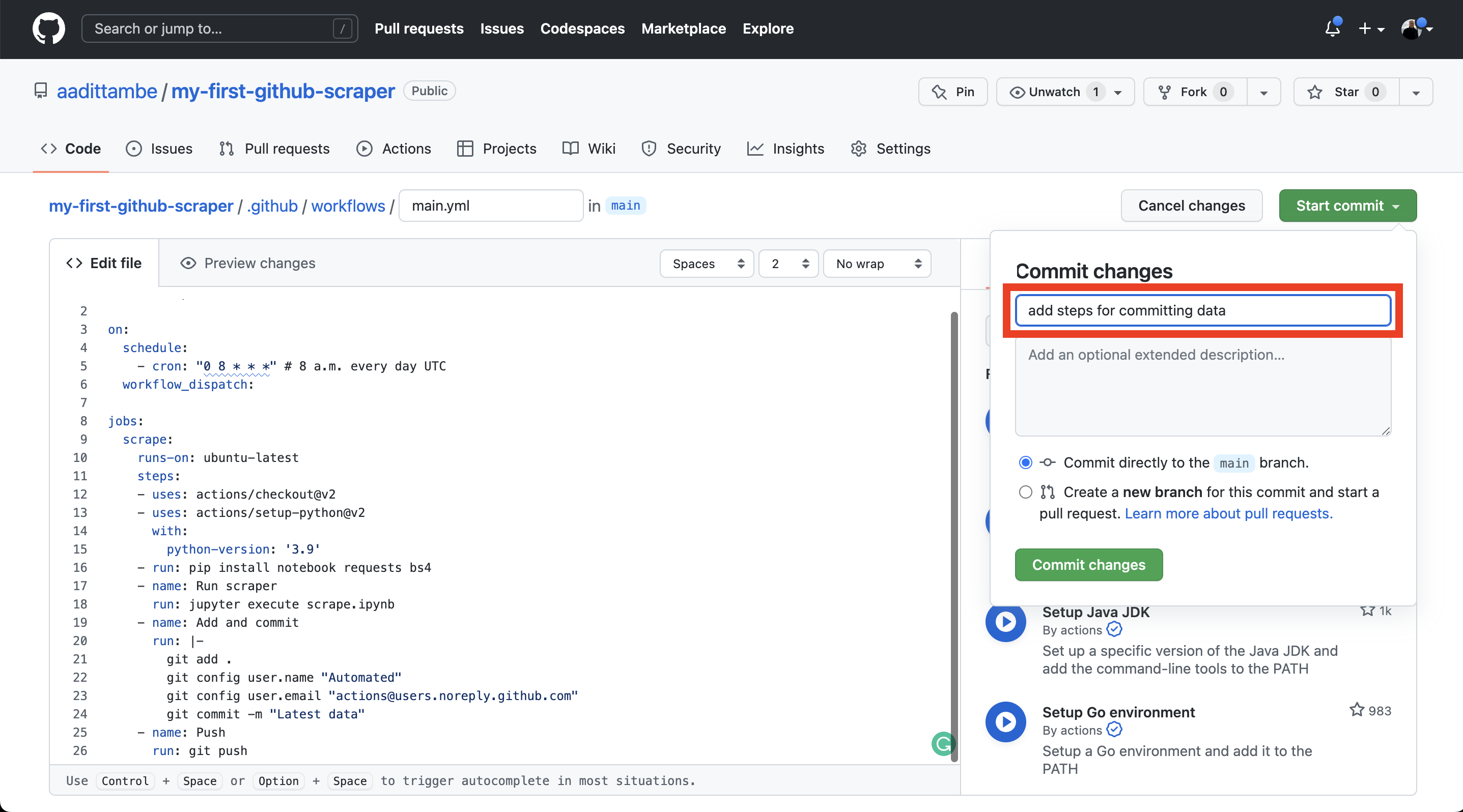Viewport: 1463px width, 812px height.
Task: Open the Spaces indentation dropdown
Action: (706, 263)
